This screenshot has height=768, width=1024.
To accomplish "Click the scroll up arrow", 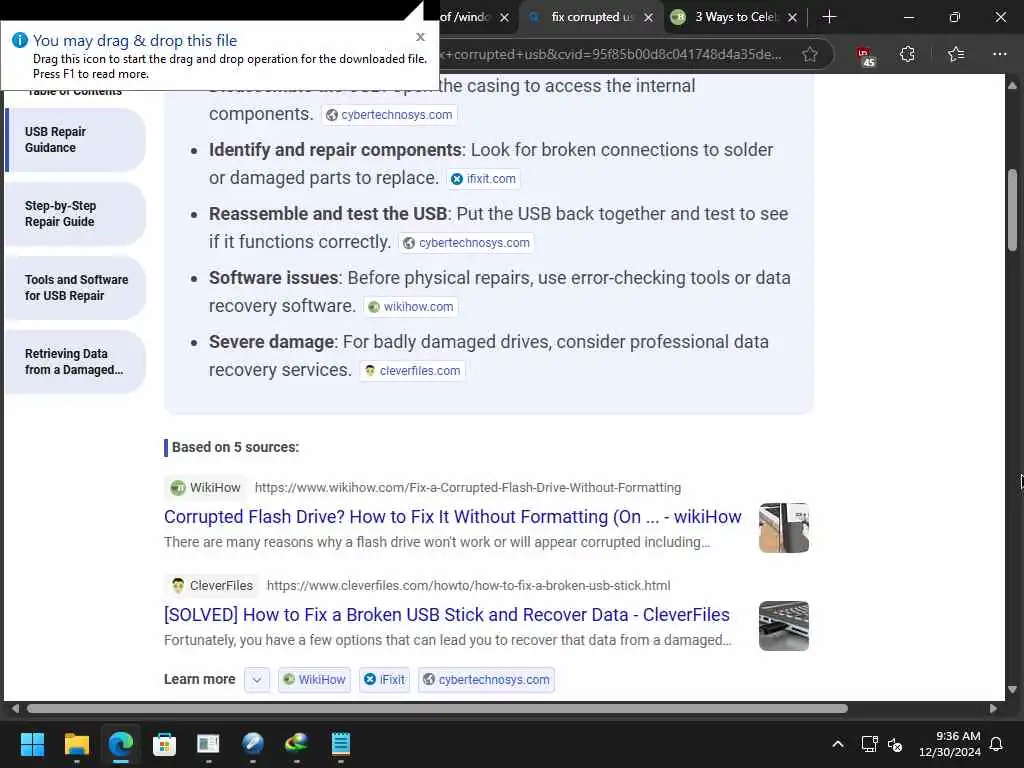I will 1012,85.
